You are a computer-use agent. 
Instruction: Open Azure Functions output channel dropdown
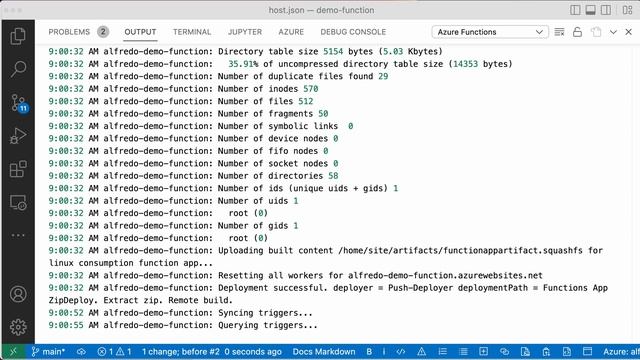(x=490, y=32)
